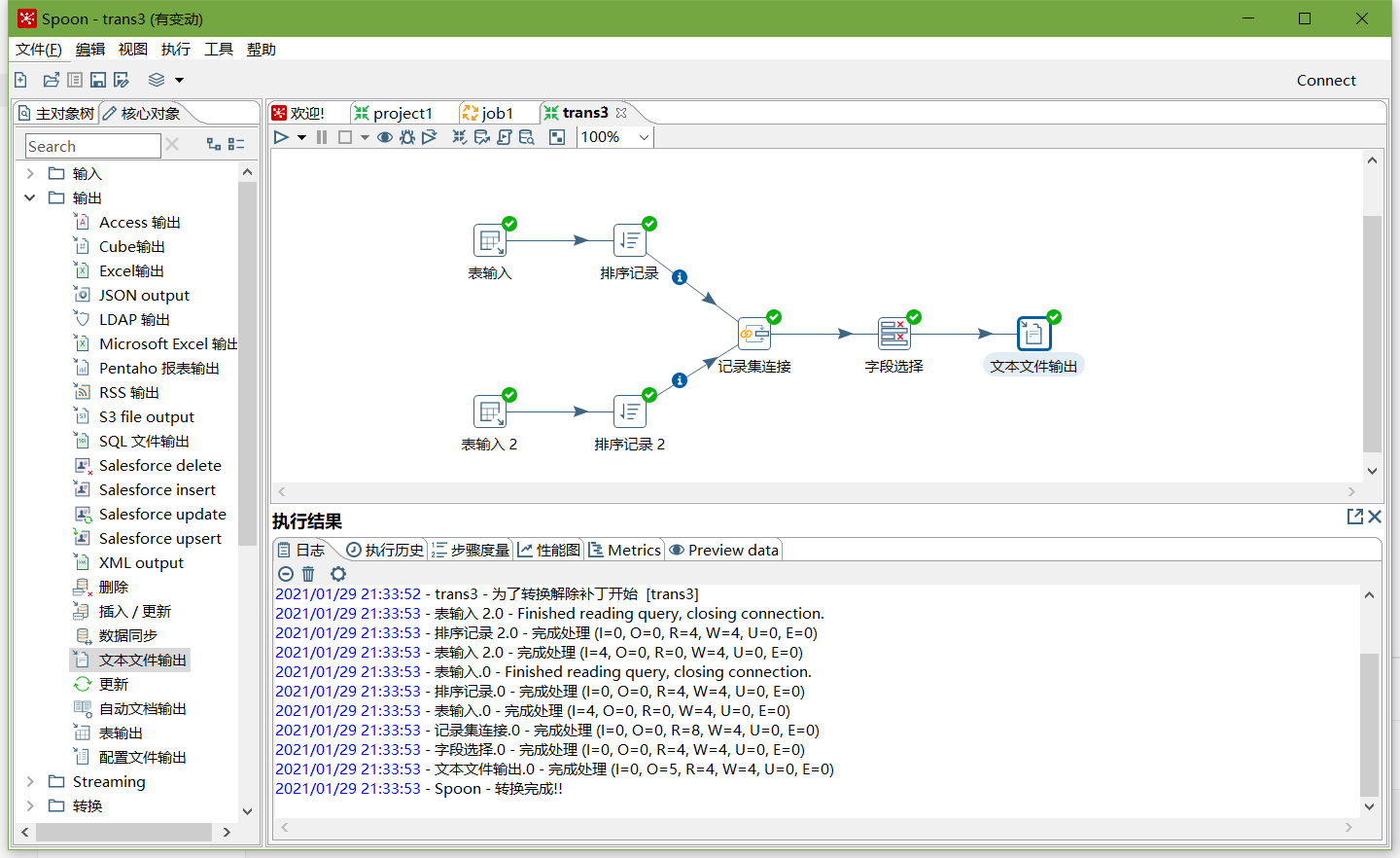
Task: Switch to 核心对象 tab
Action: (x=142, y=114)
